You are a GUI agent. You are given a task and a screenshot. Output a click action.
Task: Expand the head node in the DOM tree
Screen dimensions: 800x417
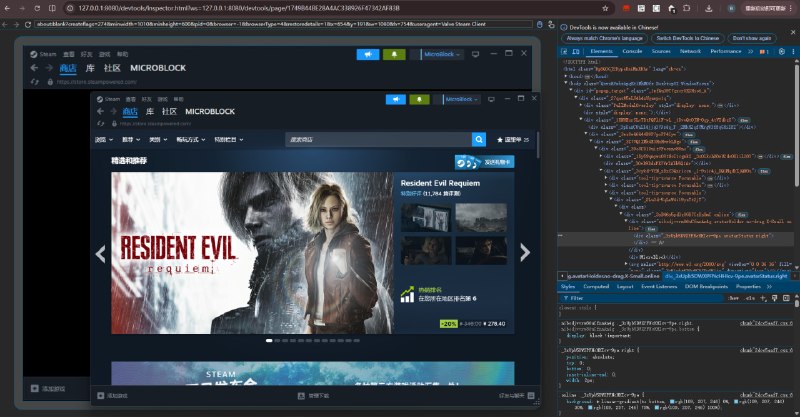click(566, 76)
